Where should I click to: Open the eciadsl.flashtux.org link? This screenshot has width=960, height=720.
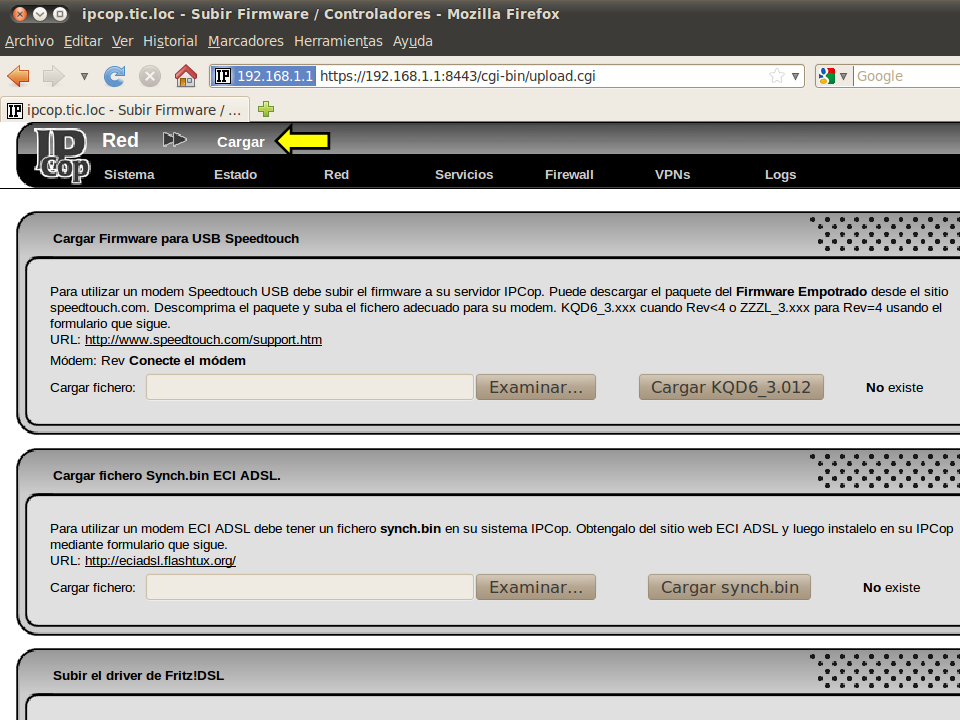coord(160,561)
